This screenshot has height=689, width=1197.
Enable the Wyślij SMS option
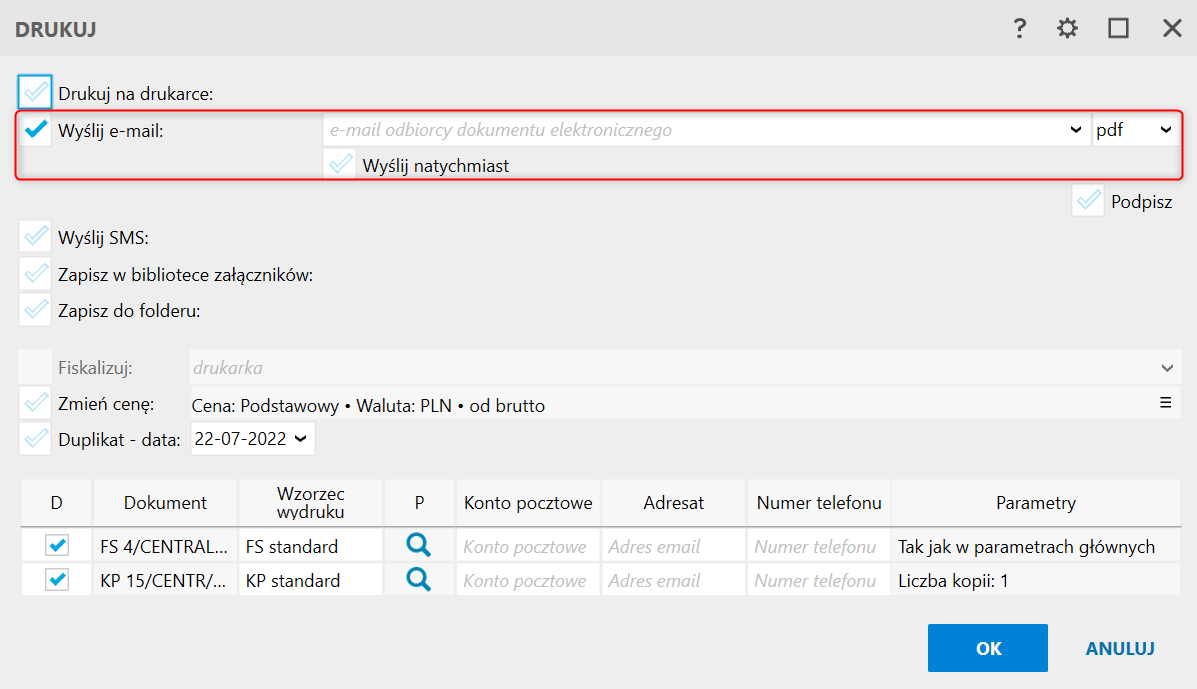(36, 238)
